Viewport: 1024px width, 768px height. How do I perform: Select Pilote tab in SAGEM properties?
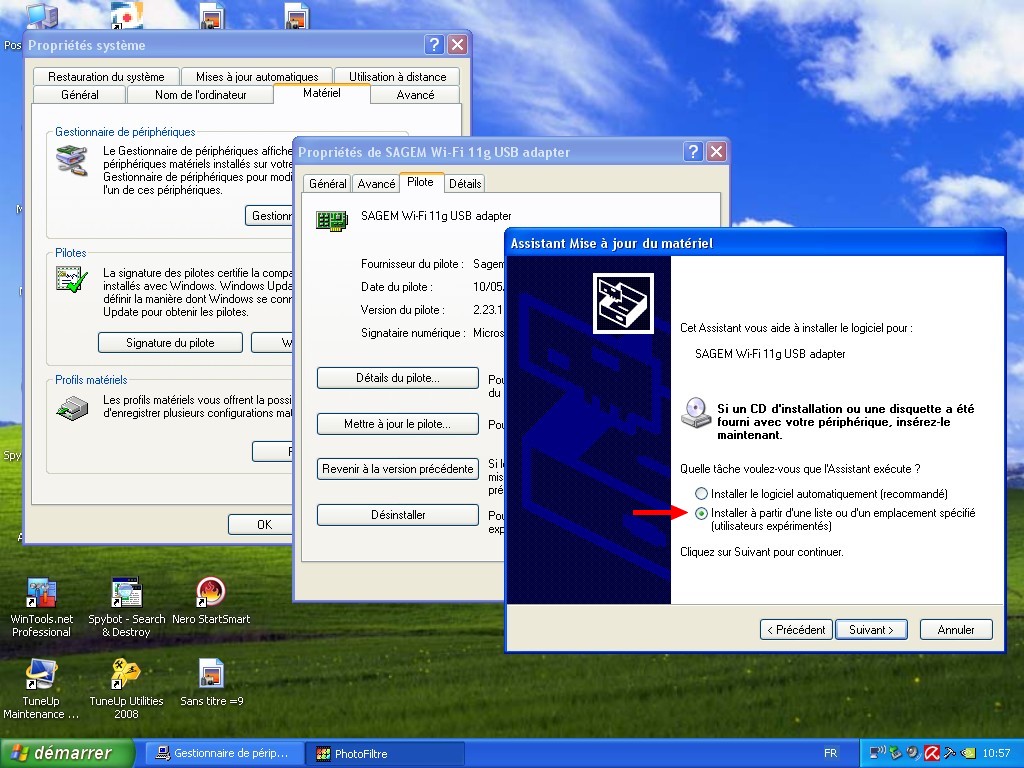420,182
